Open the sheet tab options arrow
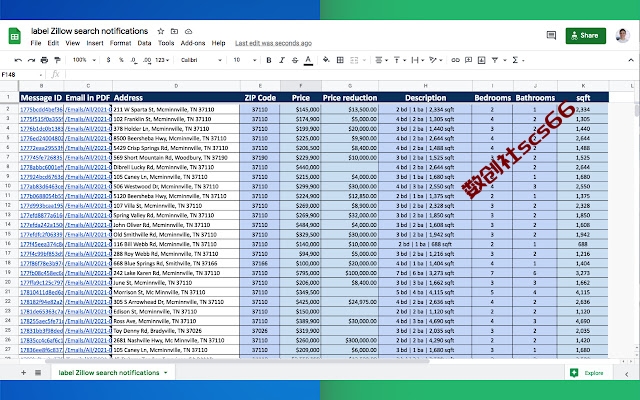Screen dimensions: 640x400 pos(165,373)
